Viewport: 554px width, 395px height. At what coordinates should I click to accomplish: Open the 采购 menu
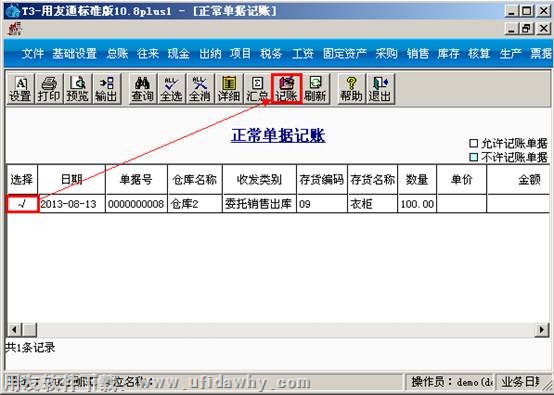point(386,54)
